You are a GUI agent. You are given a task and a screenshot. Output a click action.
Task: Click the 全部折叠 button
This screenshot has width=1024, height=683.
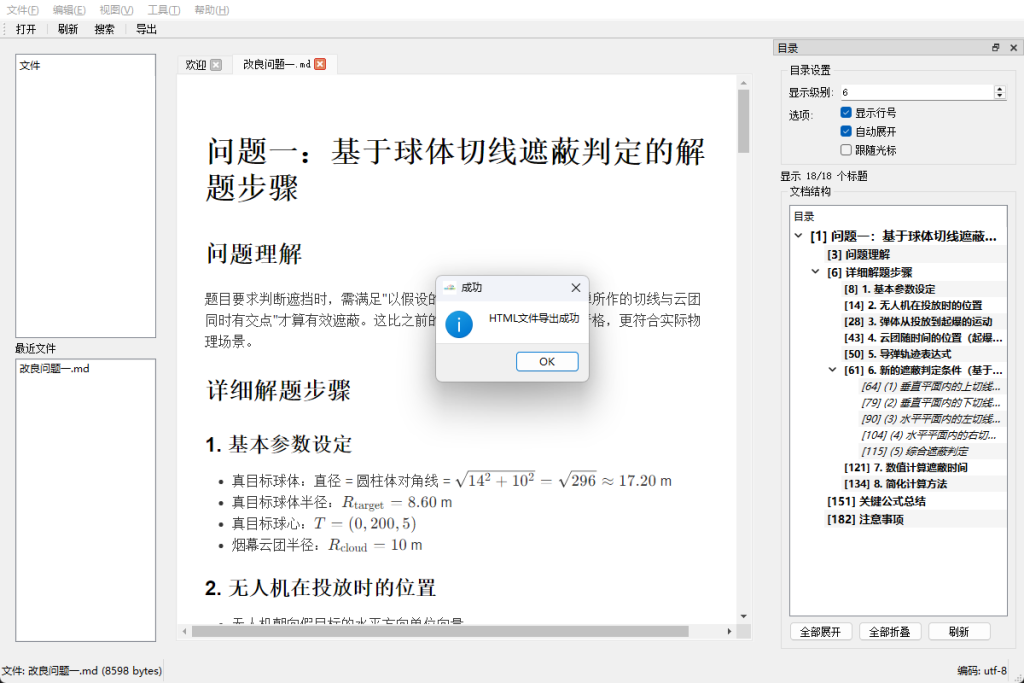[889, 631]
